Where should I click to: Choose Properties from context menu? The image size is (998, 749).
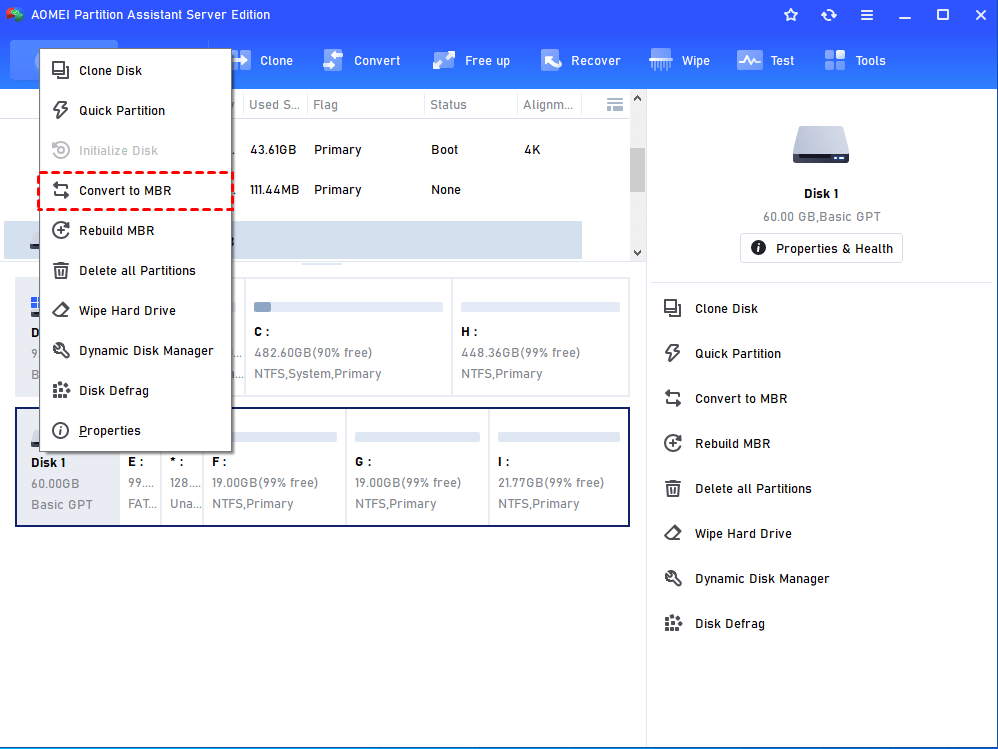pyautogui.click(x=136, y=430)
